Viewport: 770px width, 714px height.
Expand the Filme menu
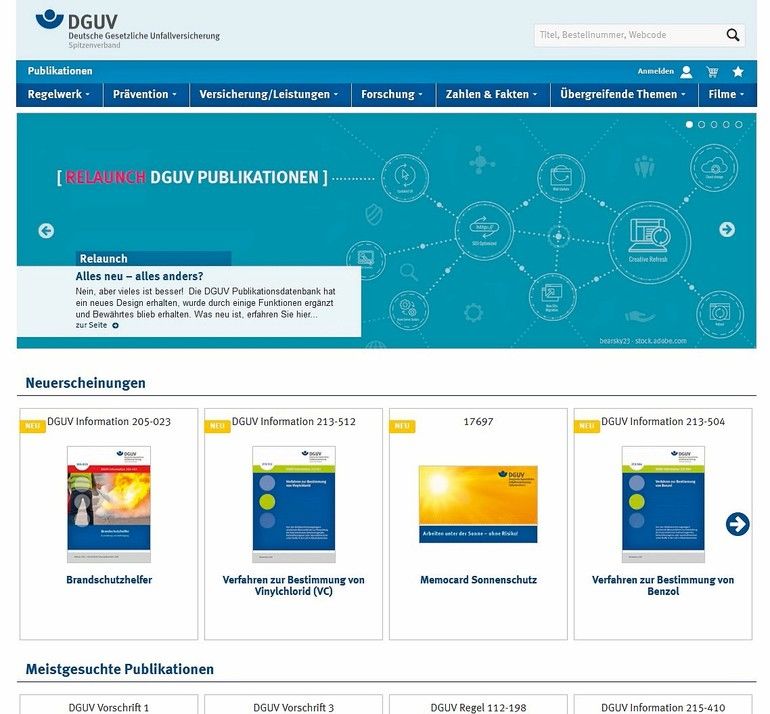[x=727, y=94]
